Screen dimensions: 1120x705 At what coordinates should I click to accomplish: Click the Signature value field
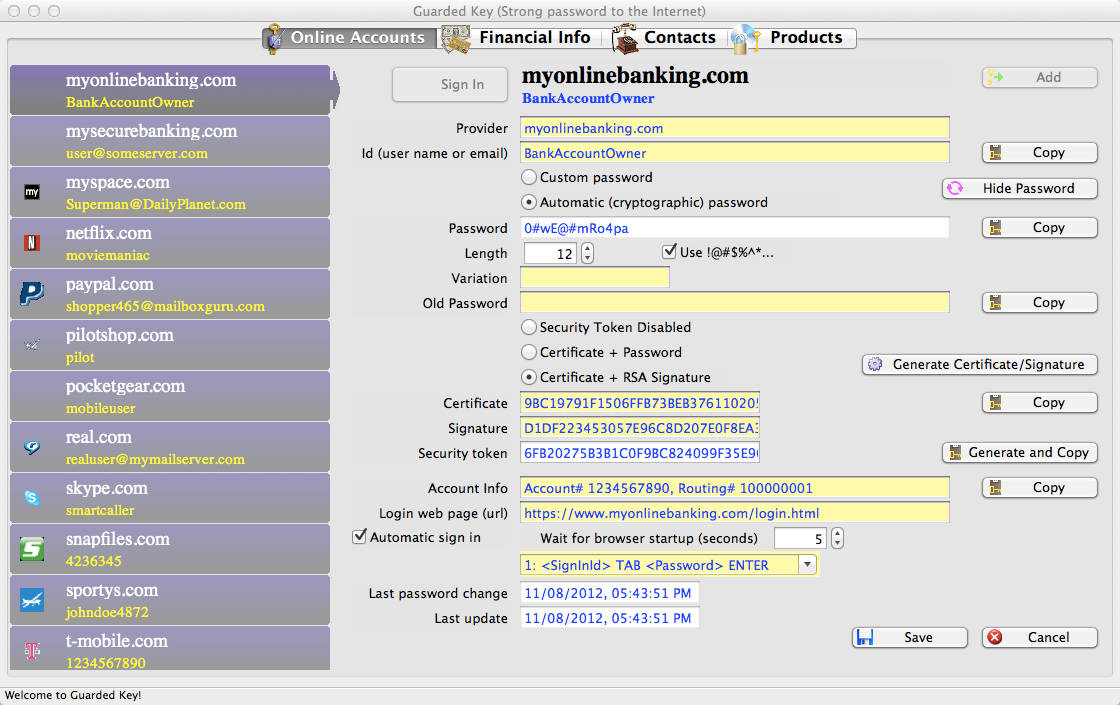[639, 428]
